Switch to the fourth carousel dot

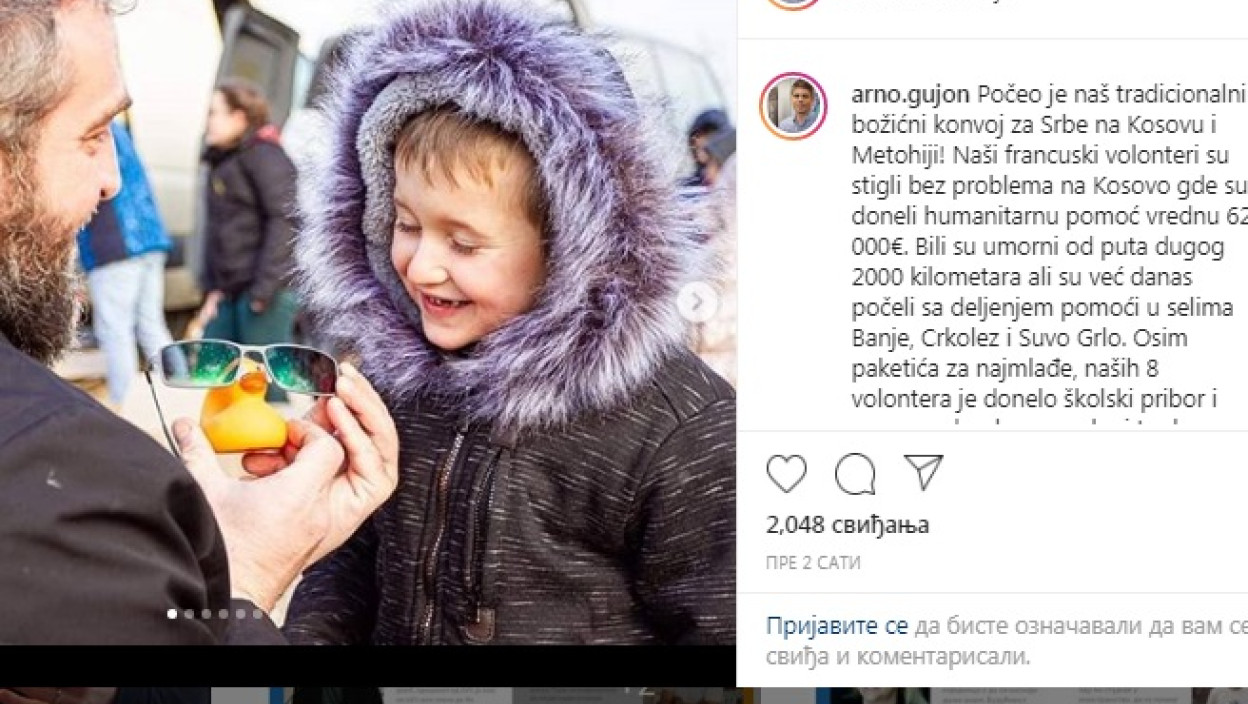[223, 614]
